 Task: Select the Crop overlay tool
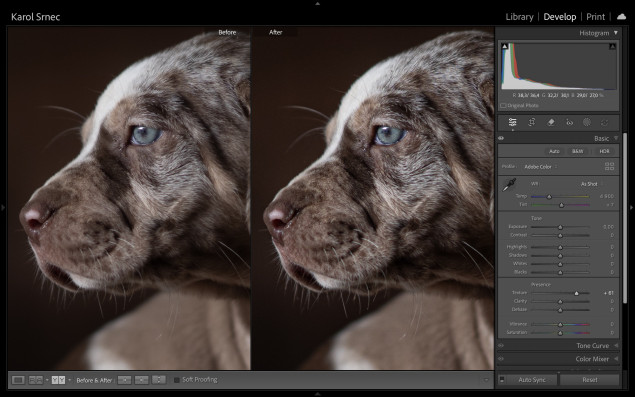pyautogui.click(x=532, y=122)
